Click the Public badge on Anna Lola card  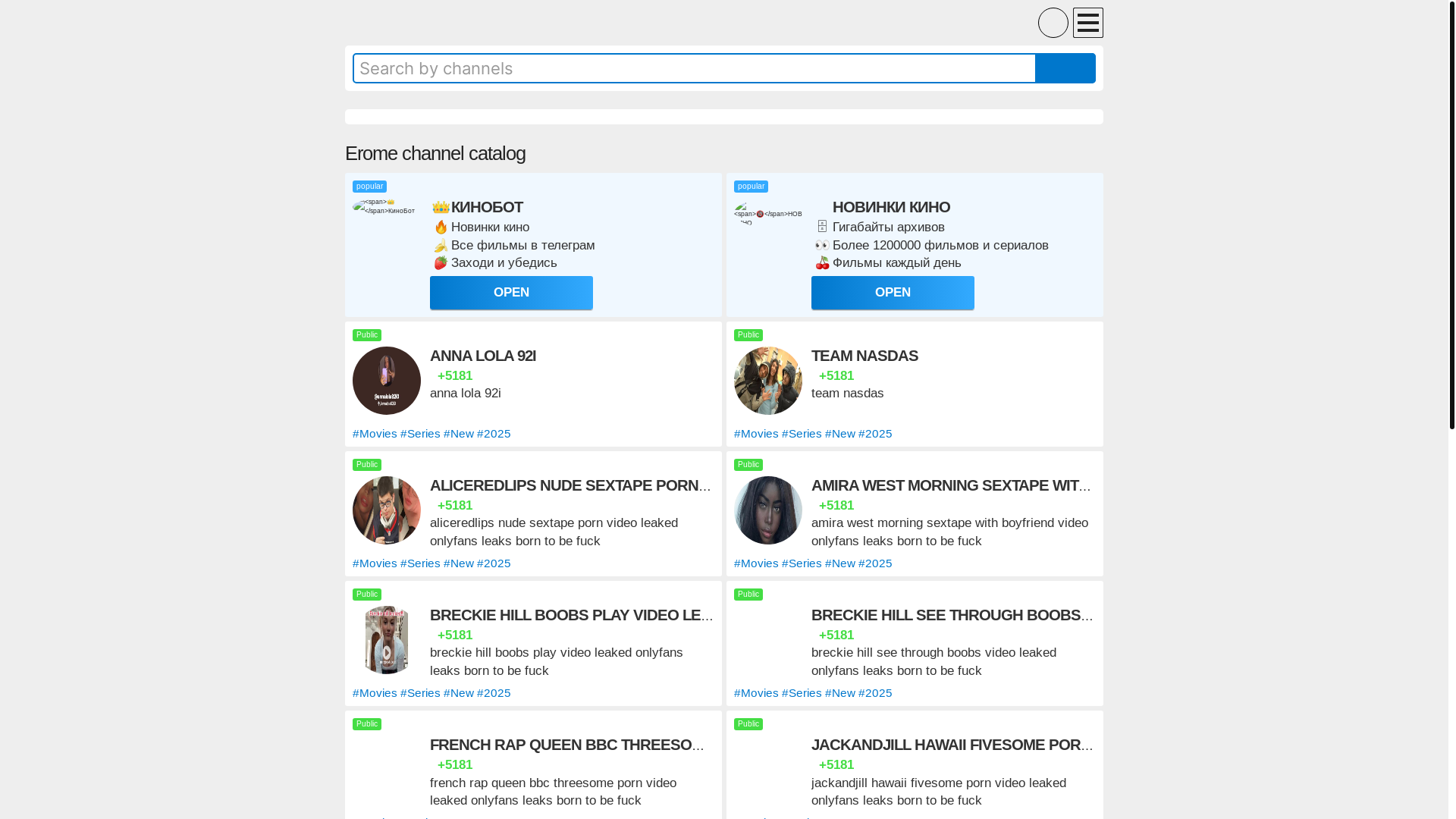pos(367,335)
